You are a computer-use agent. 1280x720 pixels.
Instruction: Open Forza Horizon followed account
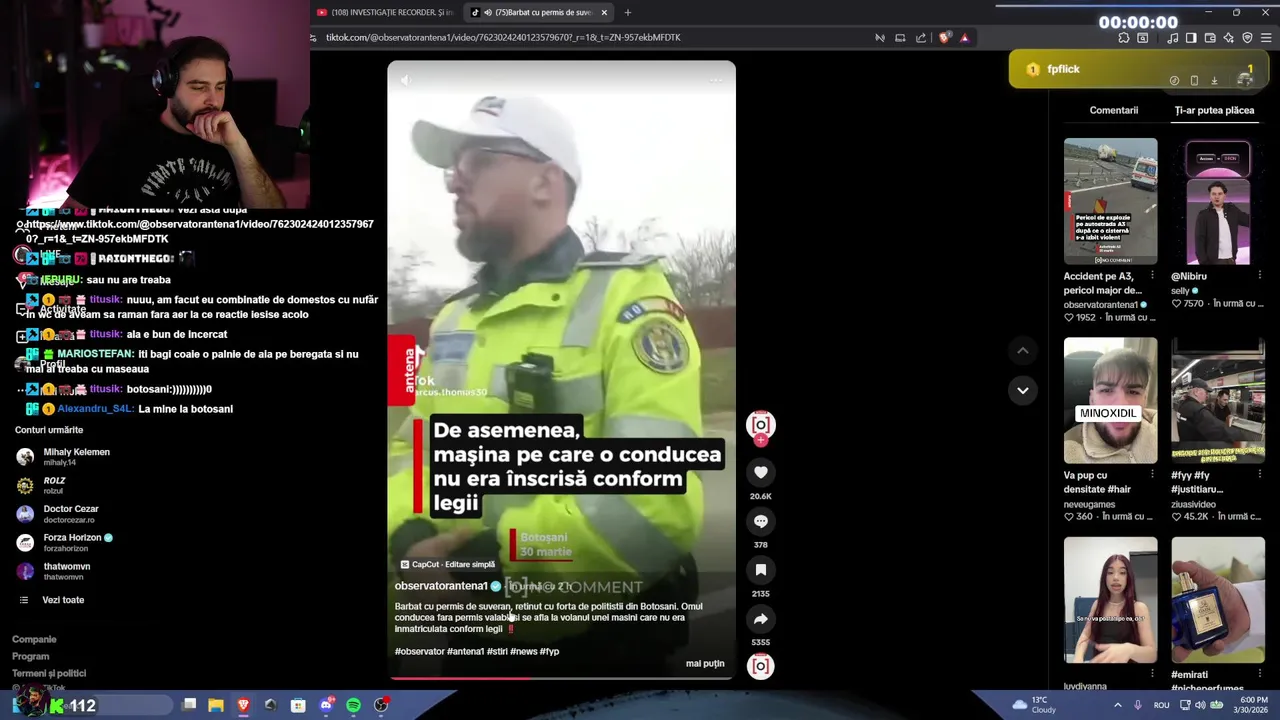65,543
